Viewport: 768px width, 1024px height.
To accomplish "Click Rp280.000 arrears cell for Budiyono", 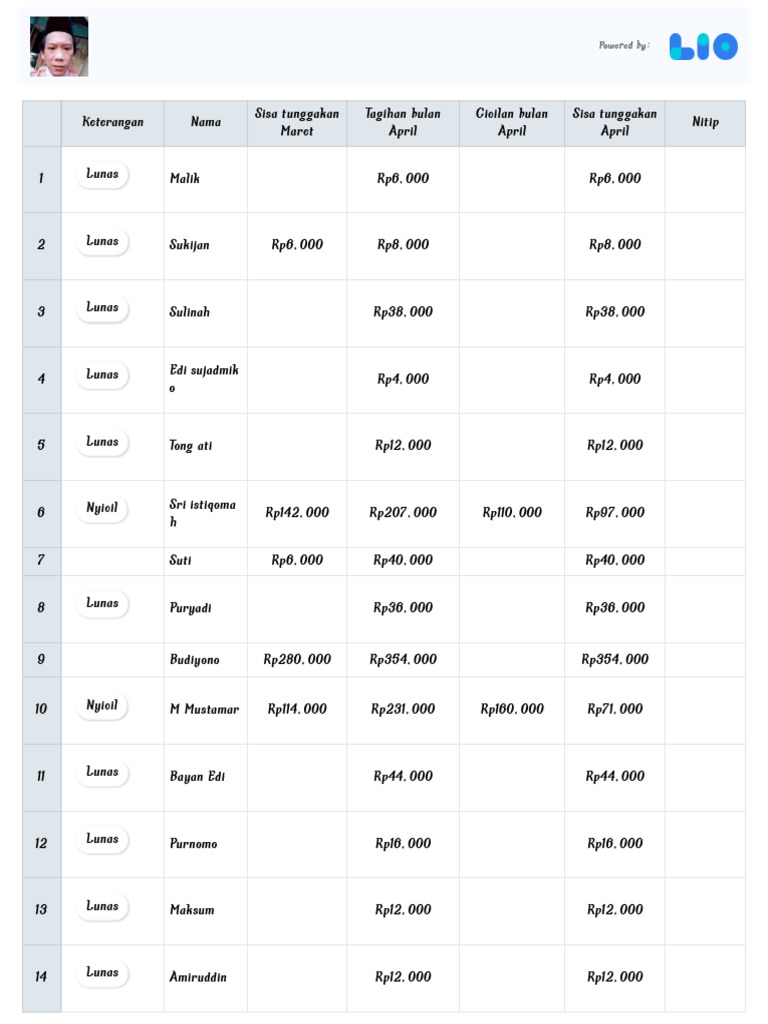I will [x=297, y=660].
